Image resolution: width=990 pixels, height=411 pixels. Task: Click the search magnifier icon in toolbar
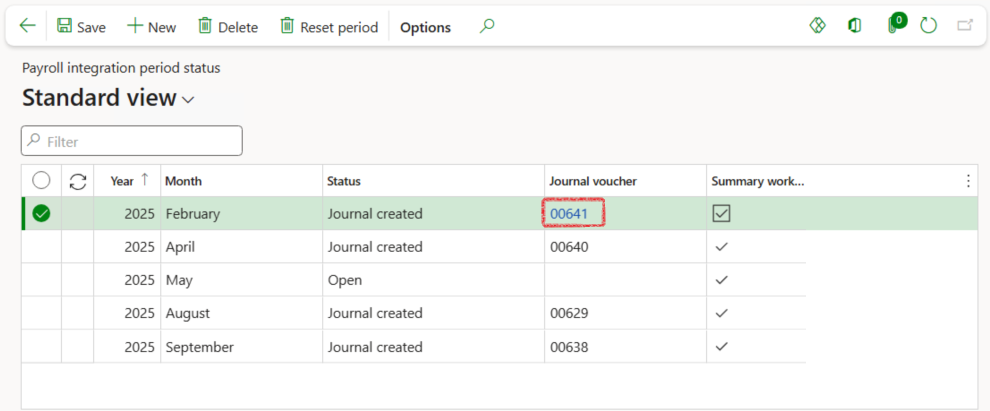(x=487, y=26)
